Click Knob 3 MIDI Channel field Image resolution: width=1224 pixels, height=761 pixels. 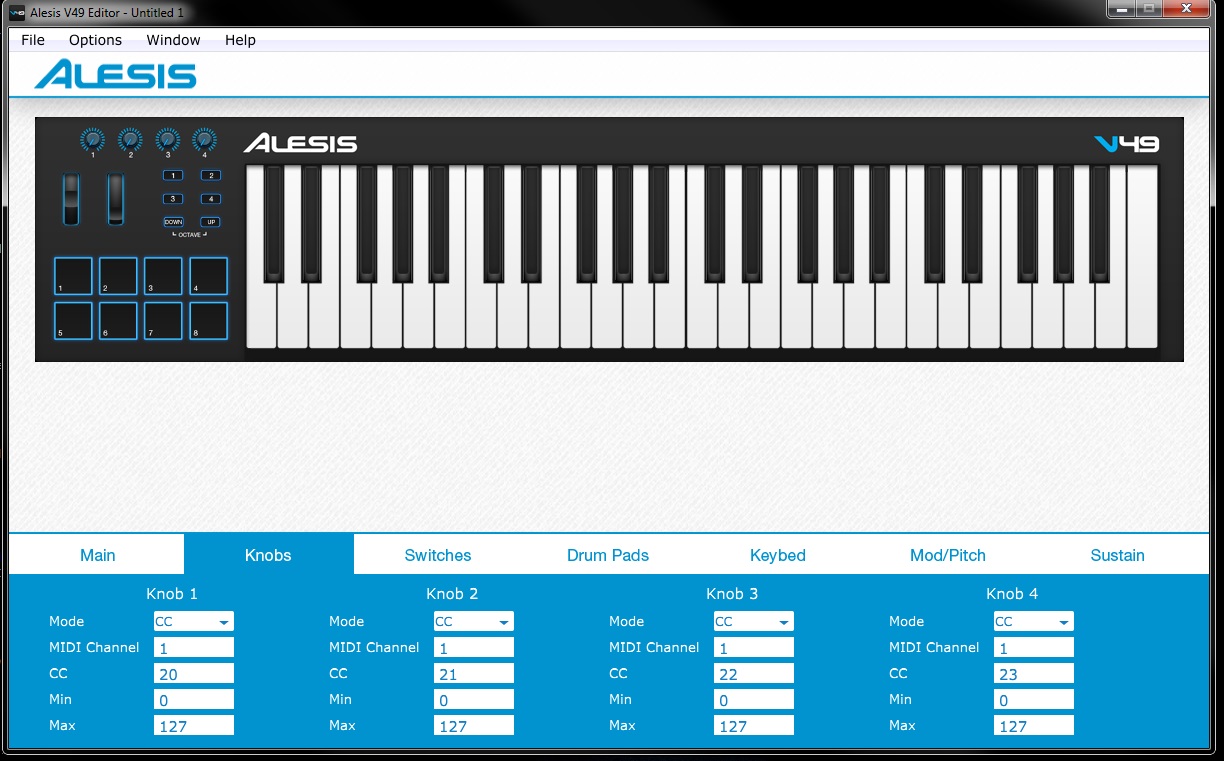[x=754, y=648]
